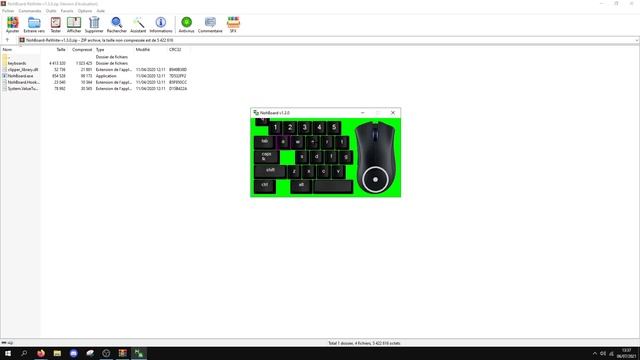Click the WinRAR title bar icon
The height and width of the screenshot is (360, 640).
coord(3,4)
